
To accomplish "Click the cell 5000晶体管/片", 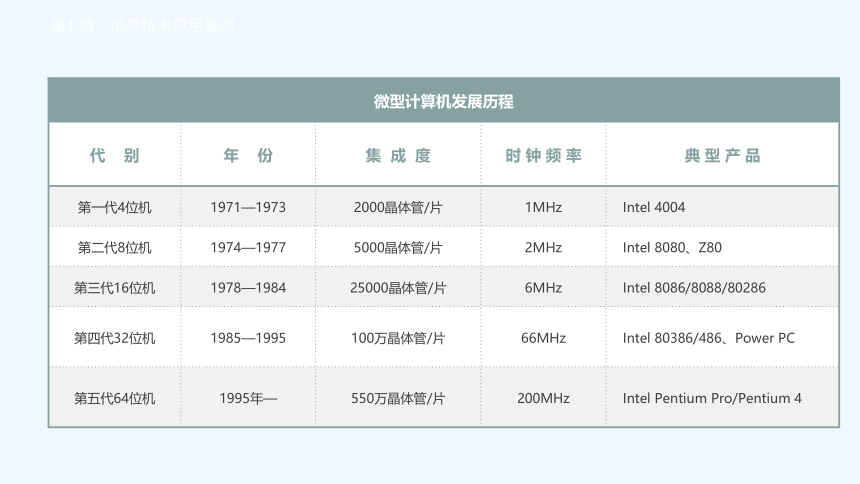I will (398, 247).
